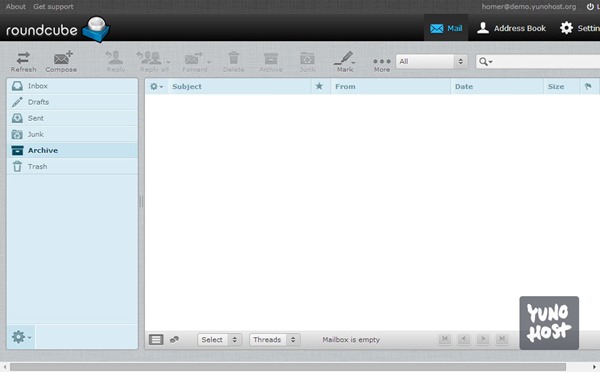The image size is (600, 372).
Task: Open the Get support link
Action: (x=53, y=7)
